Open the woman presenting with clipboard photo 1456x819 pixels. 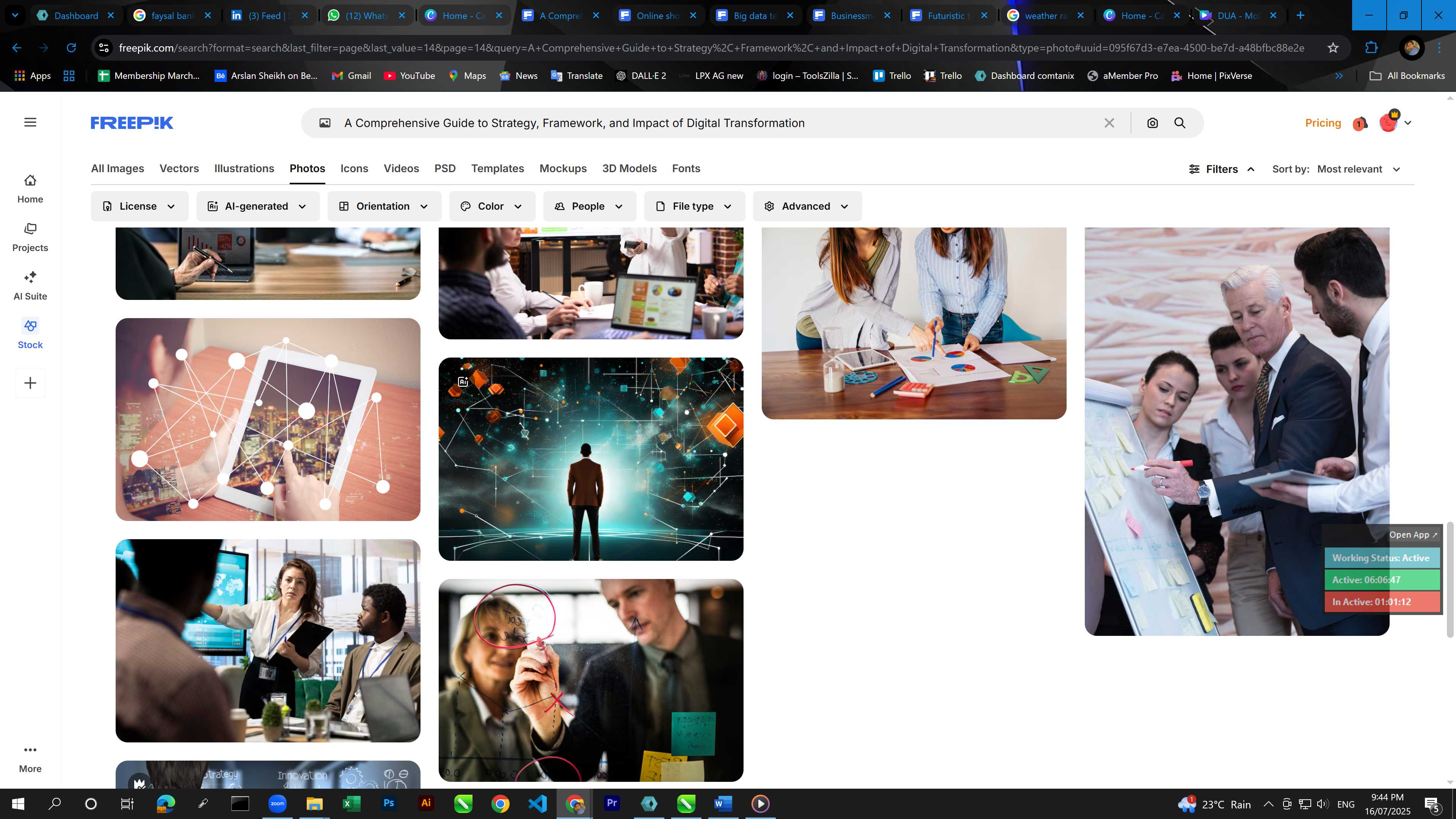(268, 640)
